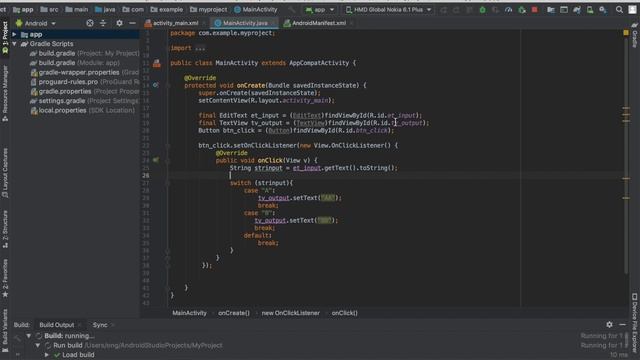Open Project Structure icon in toolbar

[x=551, y=9]
